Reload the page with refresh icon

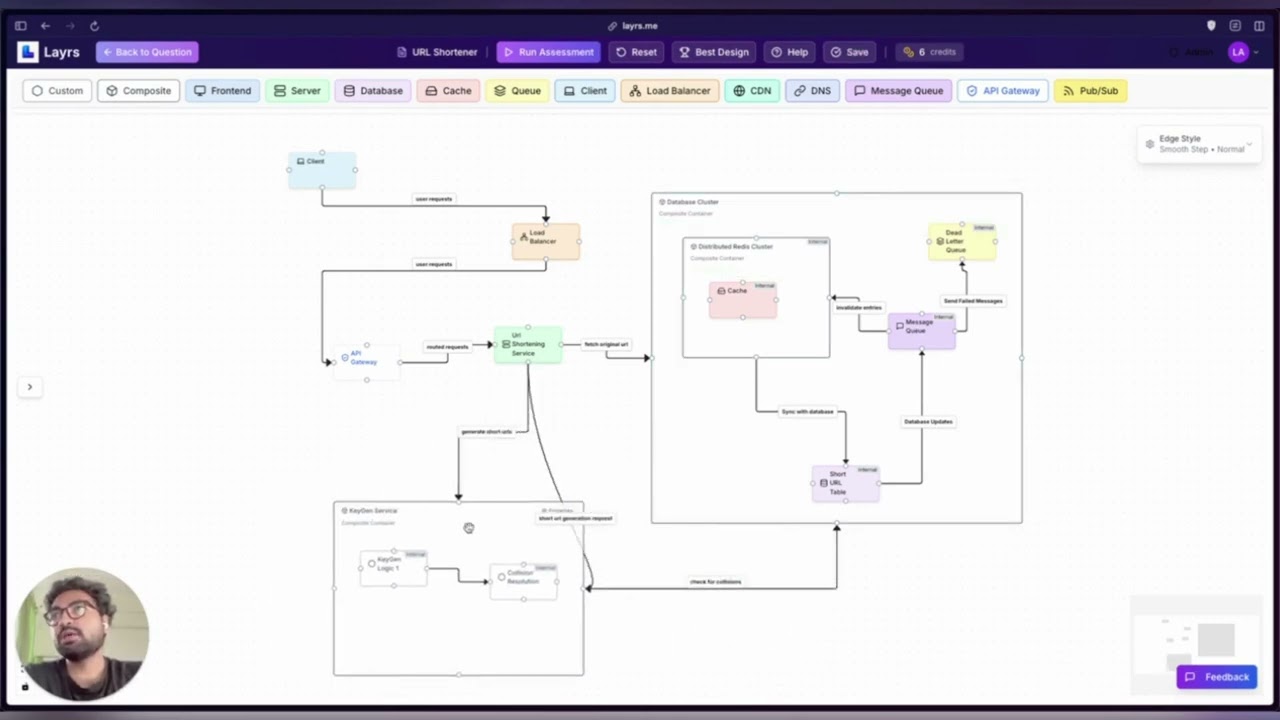click(94, 26)
